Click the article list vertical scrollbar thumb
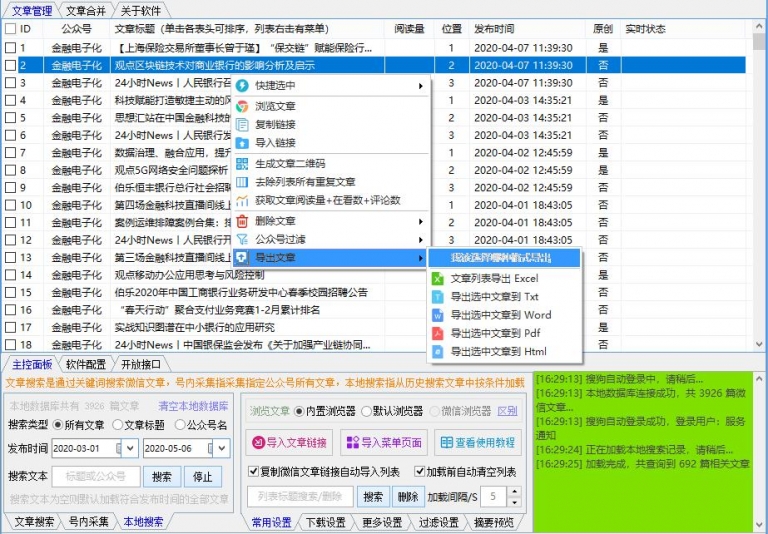Image resolution: width=768 pixels, height=534 pixels. tap(759, 43)
